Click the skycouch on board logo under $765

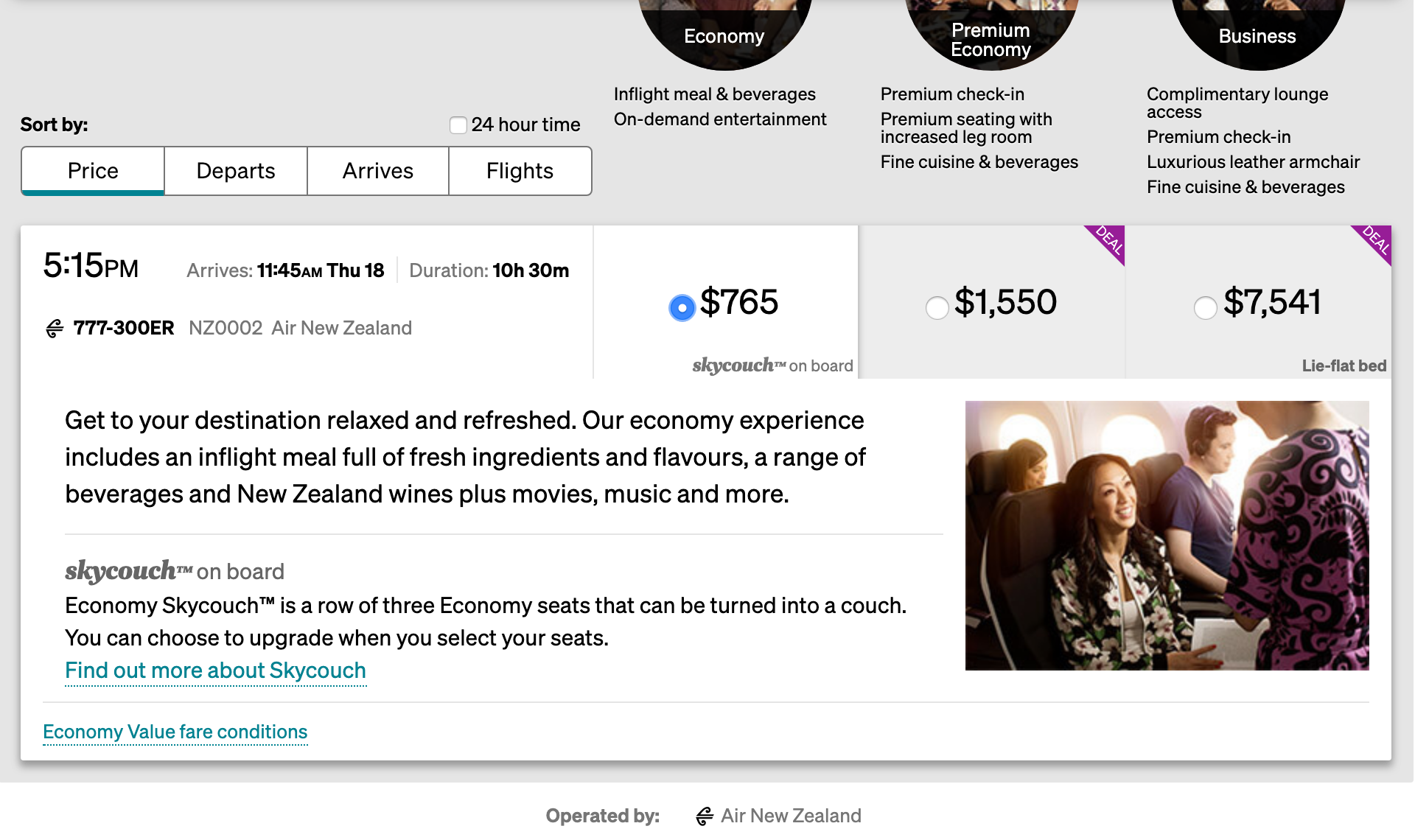772,365
